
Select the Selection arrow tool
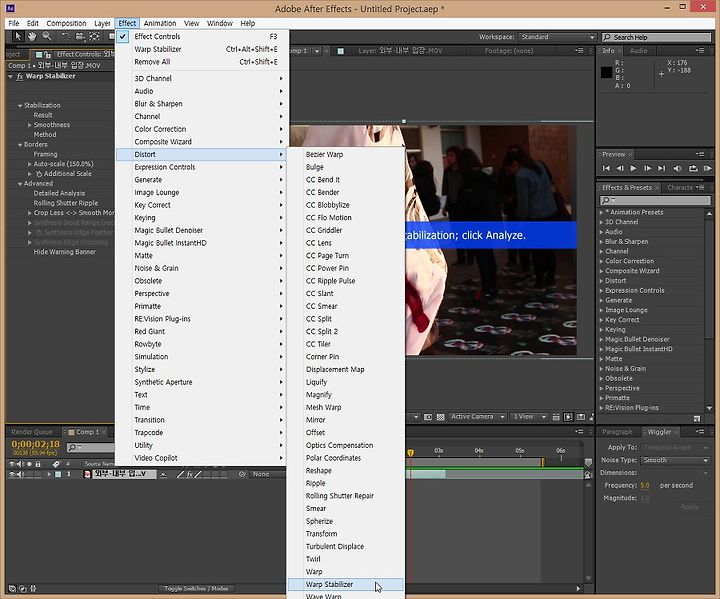(x=18, y=36)
